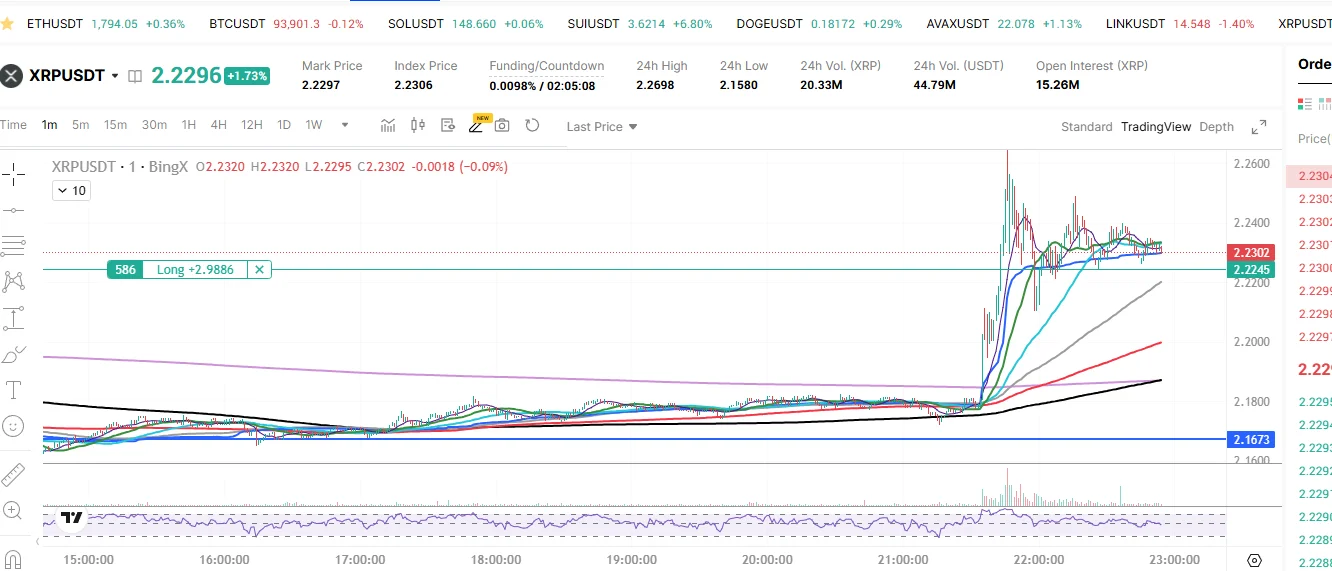This screenshot has height=571, width=1332.
Task: Select the crosshair cursor tool
Action: (x=13, y=176)
